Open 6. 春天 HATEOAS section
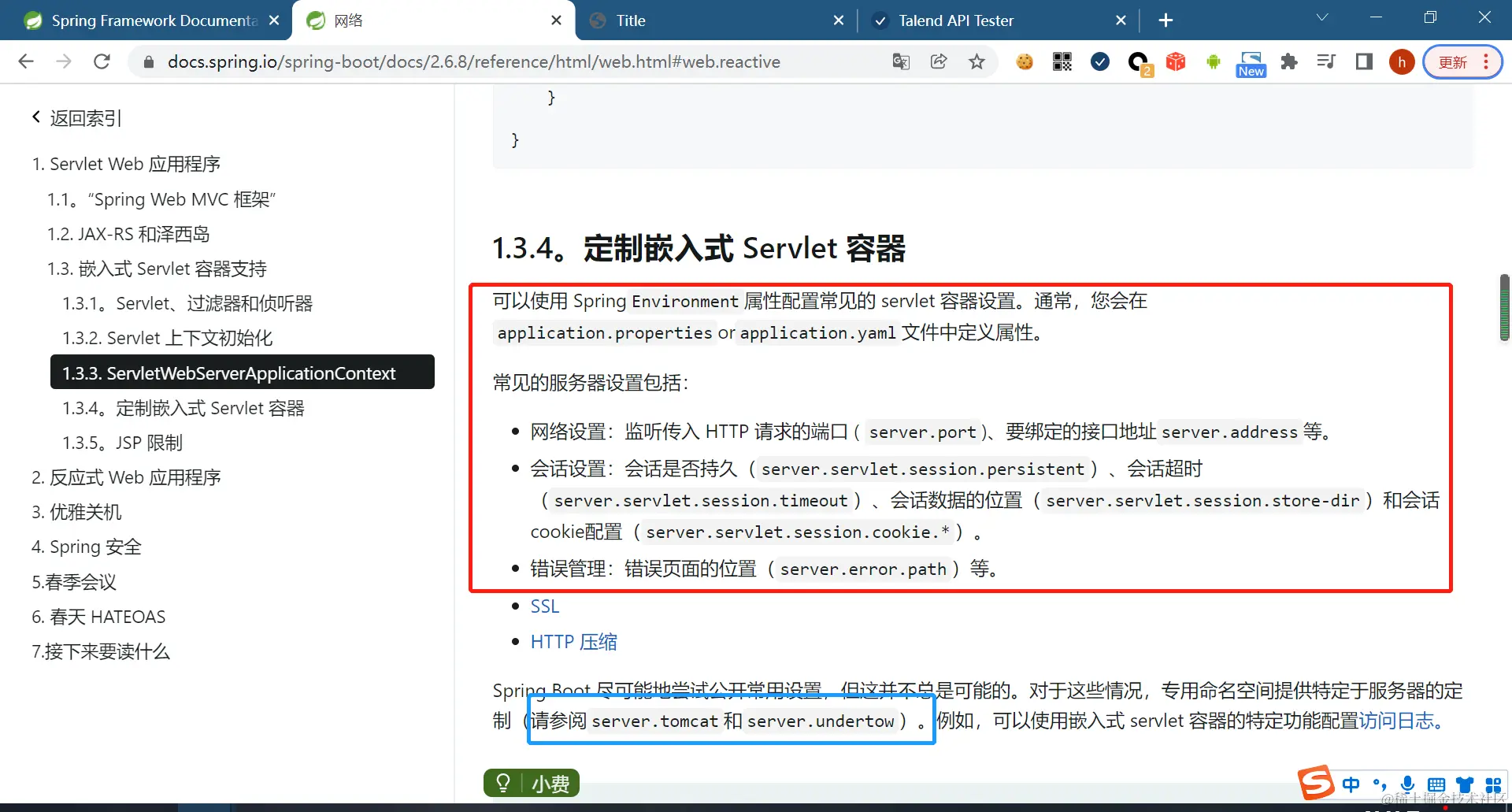 point(98,617)
